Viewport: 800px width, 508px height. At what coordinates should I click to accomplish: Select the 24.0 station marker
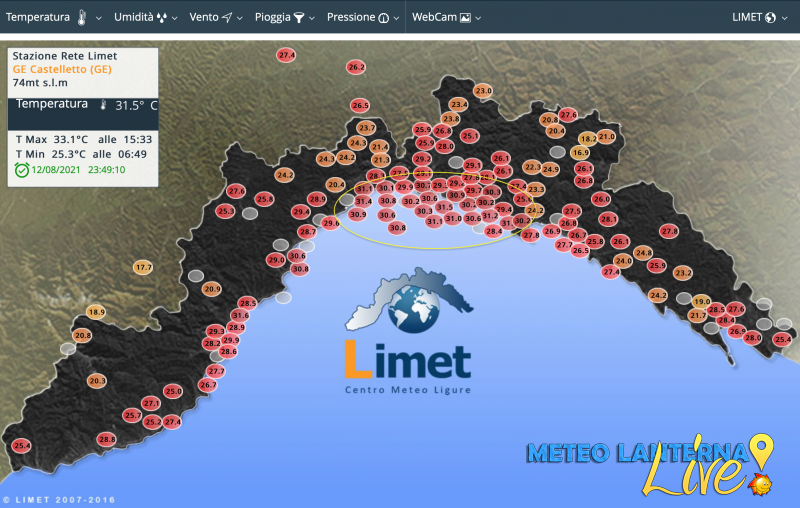pos(623,260)
